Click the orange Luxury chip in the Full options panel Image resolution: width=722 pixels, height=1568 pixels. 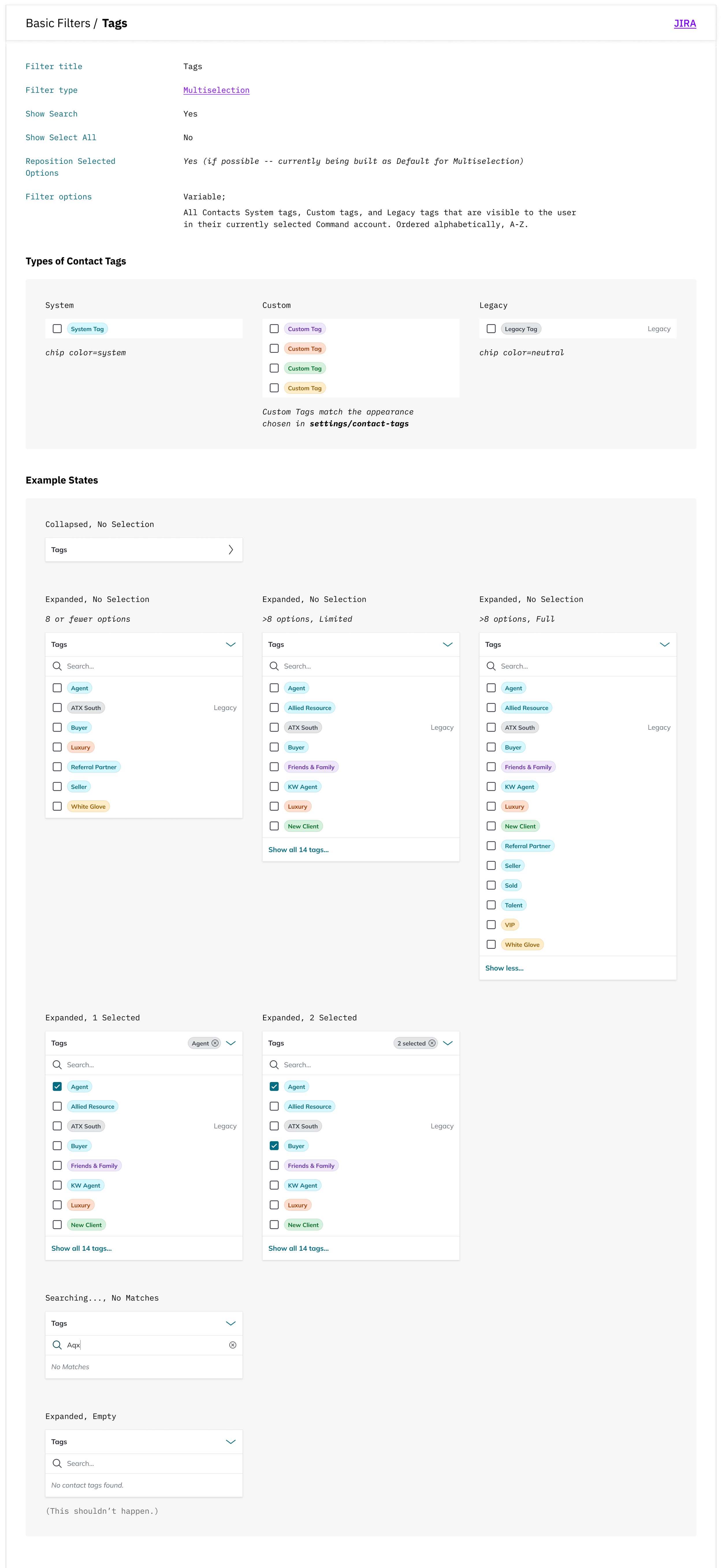pos(515,806)
